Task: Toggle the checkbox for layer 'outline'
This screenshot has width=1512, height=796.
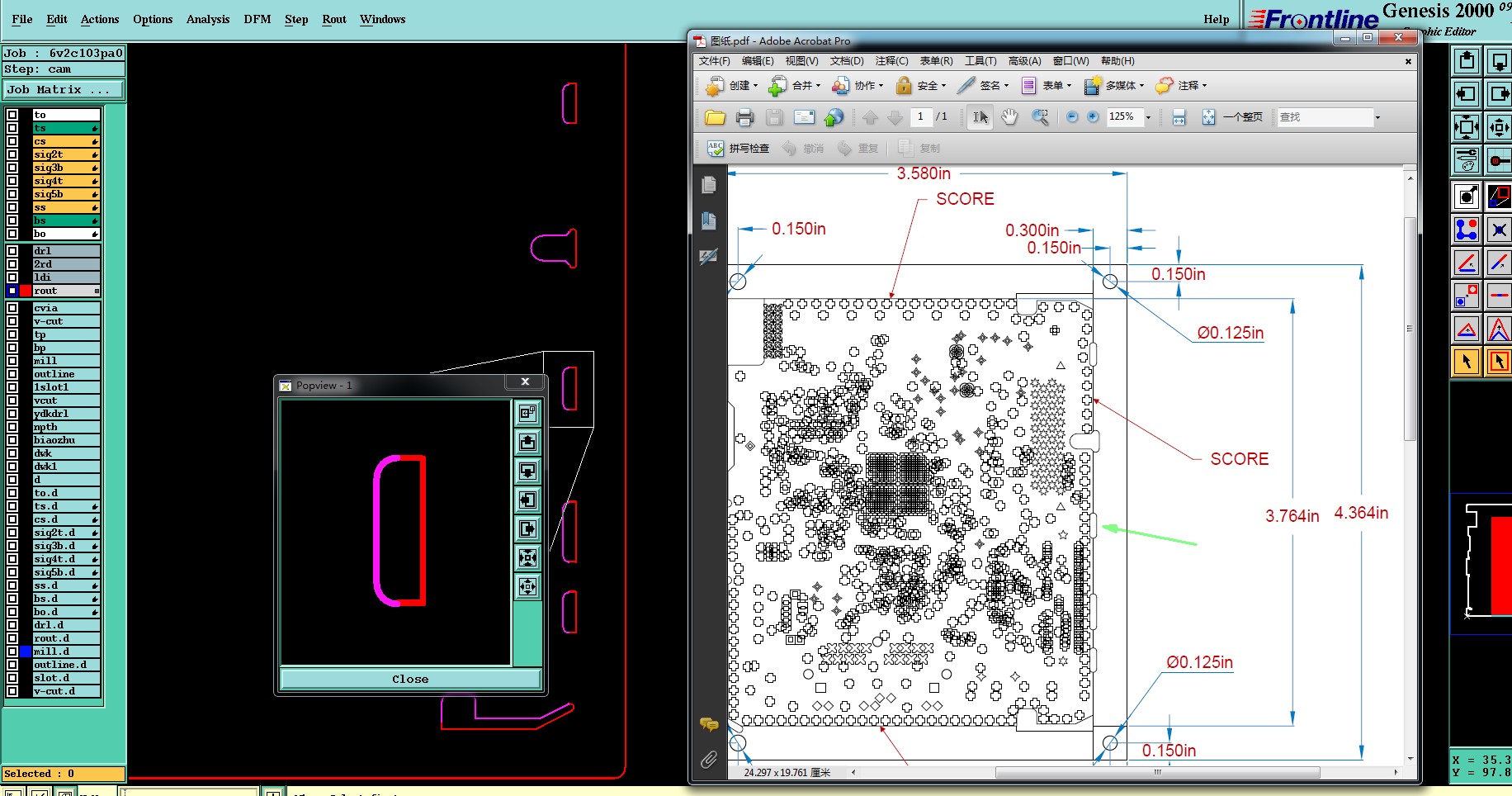Action: click(12, 374)
